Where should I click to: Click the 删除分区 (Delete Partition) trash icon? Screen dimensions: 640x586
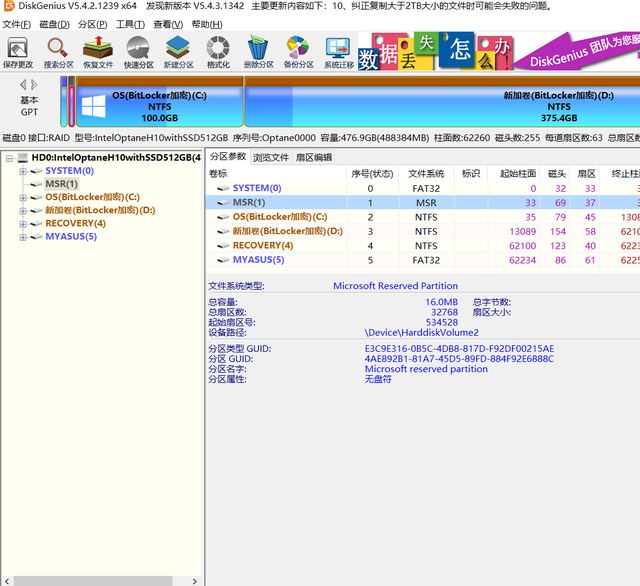point(258,51)
